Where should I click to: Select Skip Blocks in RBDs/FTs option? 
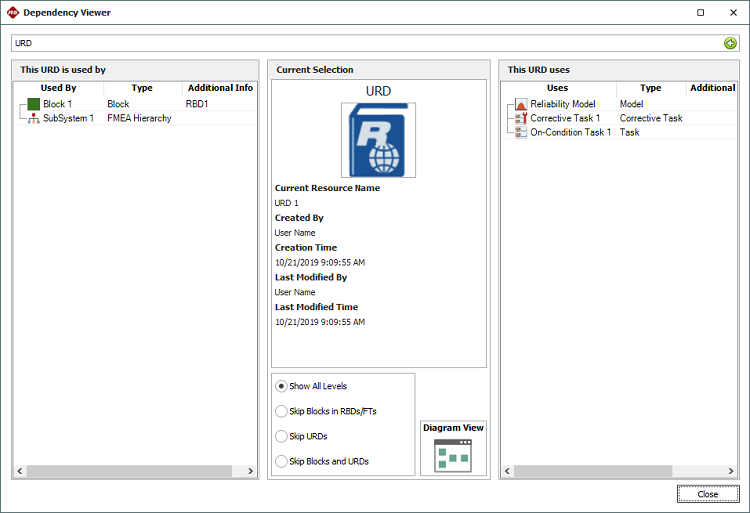pyautogui.click(x=281, y=411)
